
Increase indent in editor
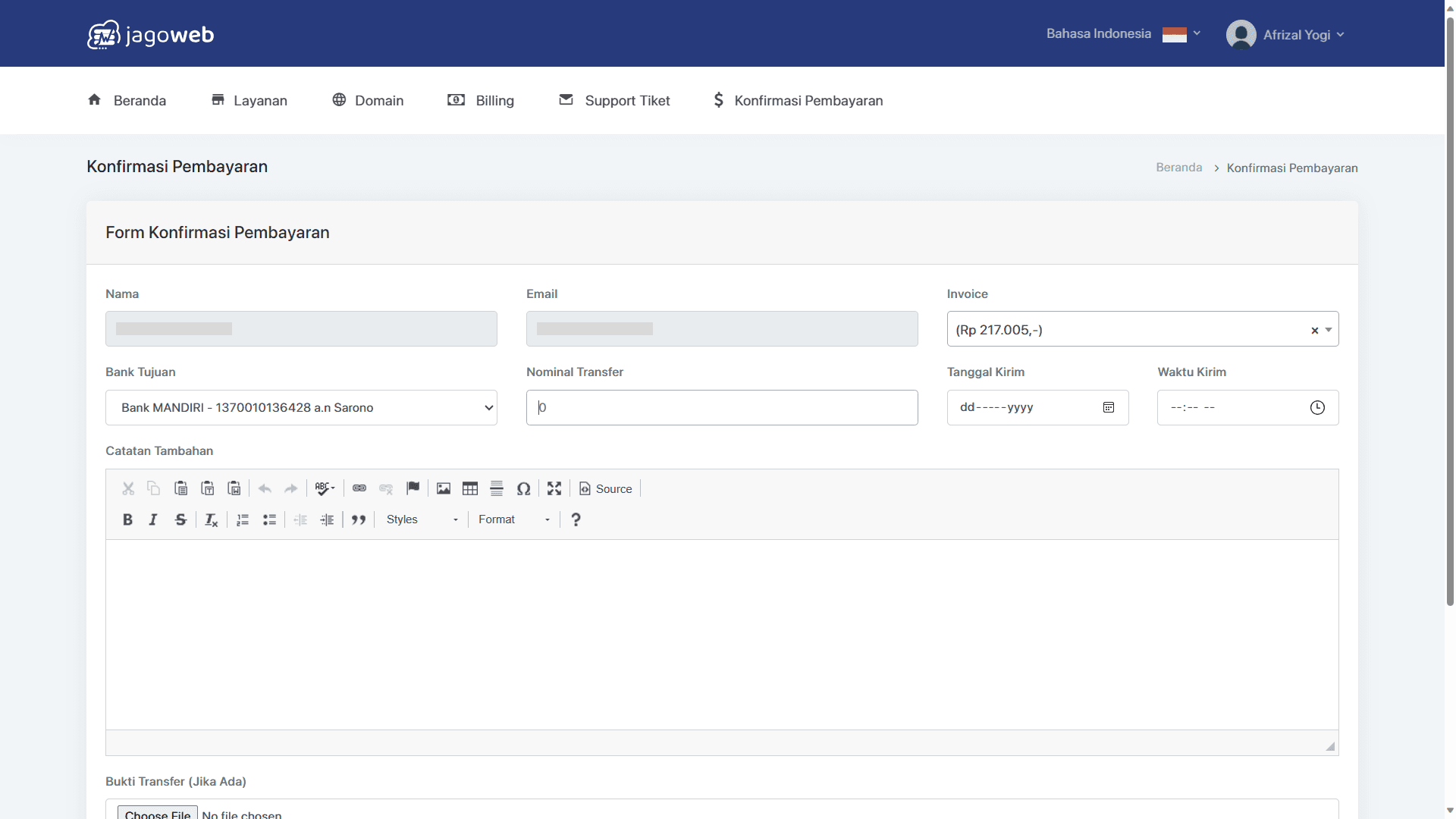point(327,519)
